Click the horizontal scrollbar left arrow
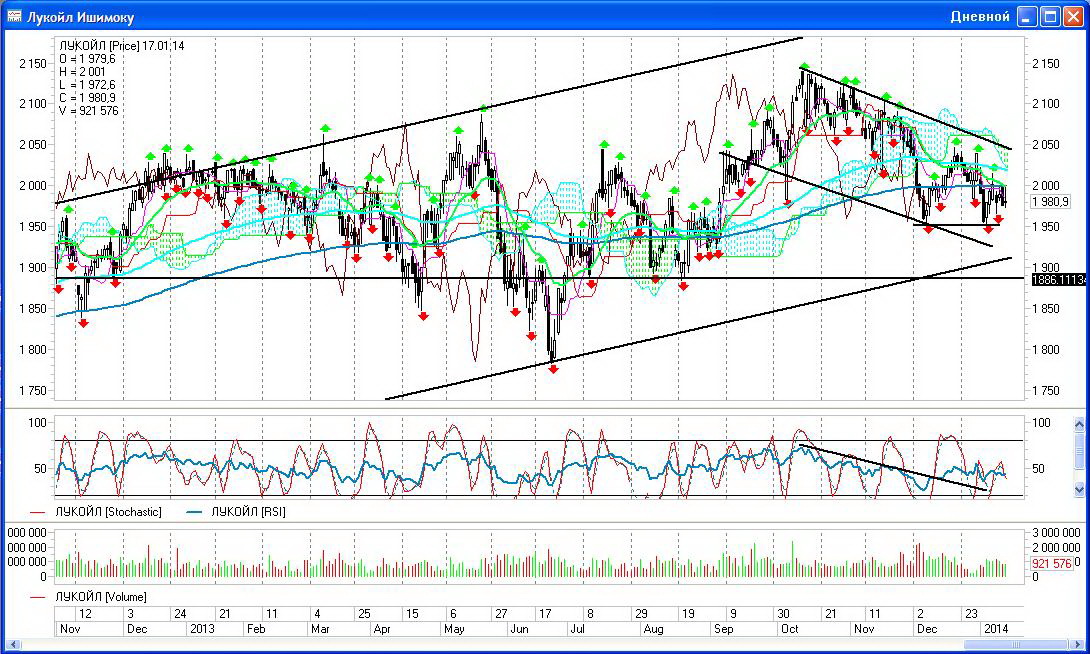The image size is (1090, 654). 11,646
